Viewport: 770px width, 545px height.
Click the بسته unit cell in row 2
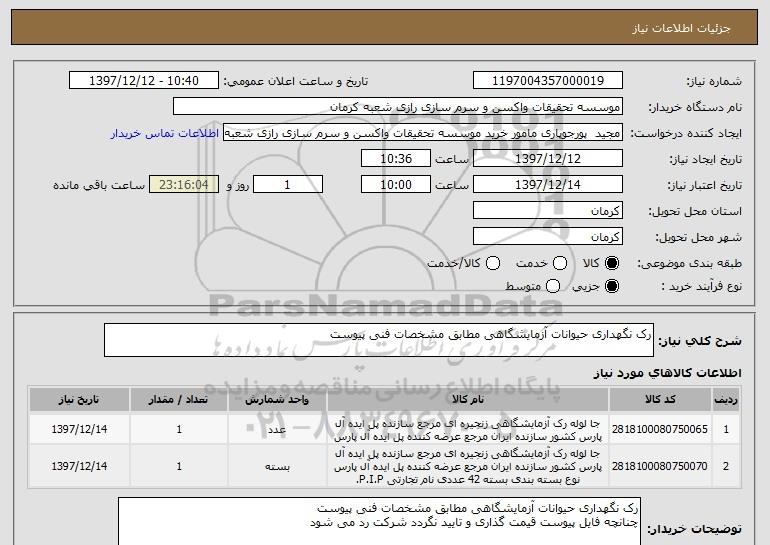tap(277, 466)
